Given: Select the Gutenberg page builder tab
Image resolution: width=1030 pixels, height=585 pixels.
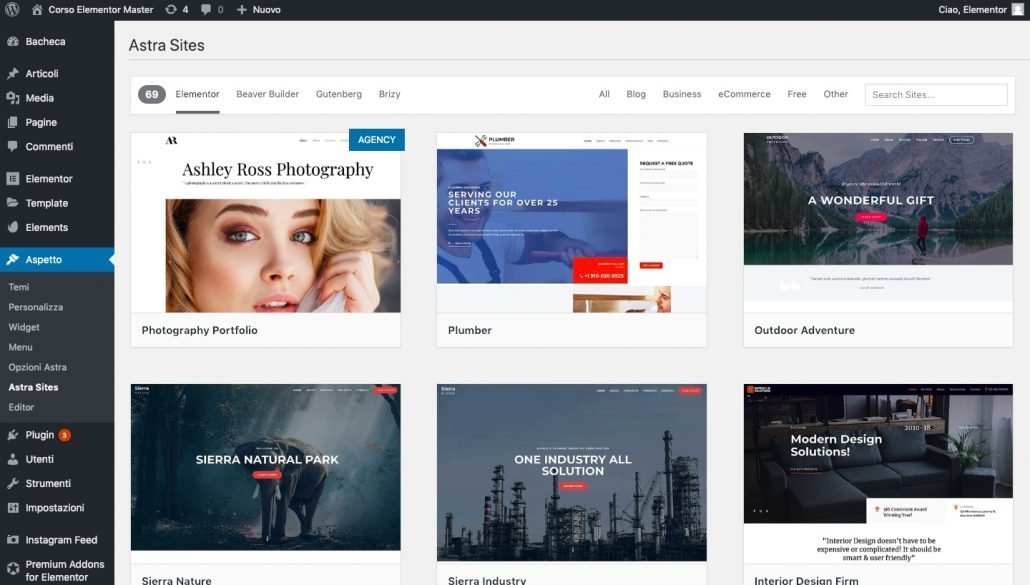Looking at the screenshot, I should point(339,94).
